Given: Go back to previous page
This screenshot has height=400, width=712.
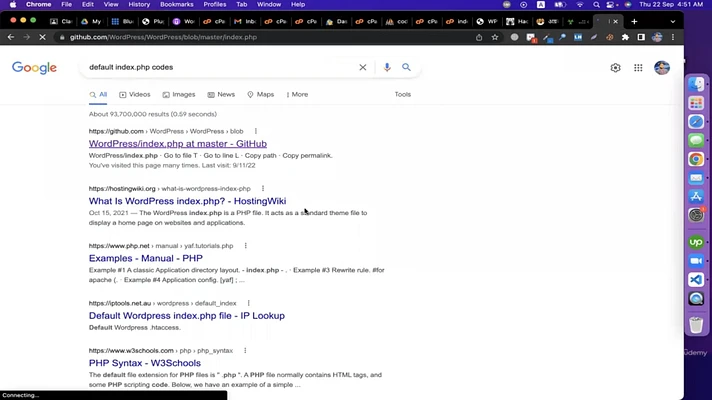Looking at the screenshot, I should (x=11, y=37).
